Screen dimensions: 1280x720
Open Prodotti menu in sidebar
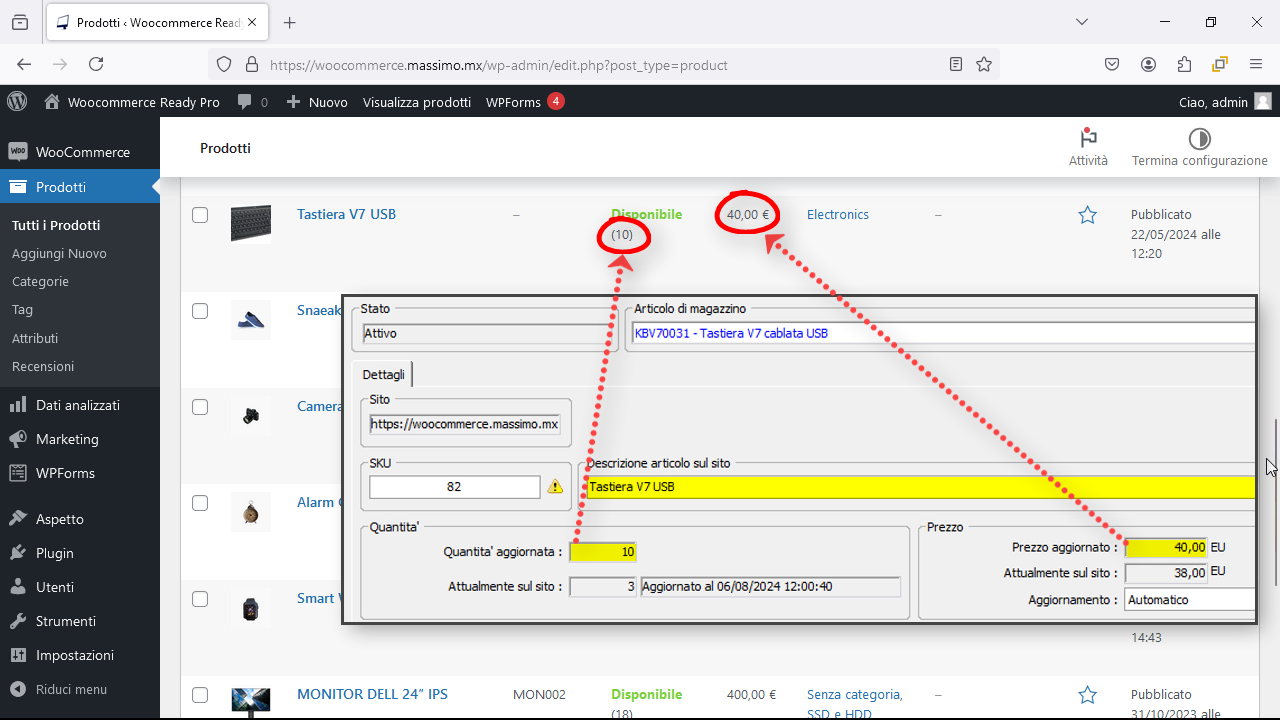click(x=80, y=187)
